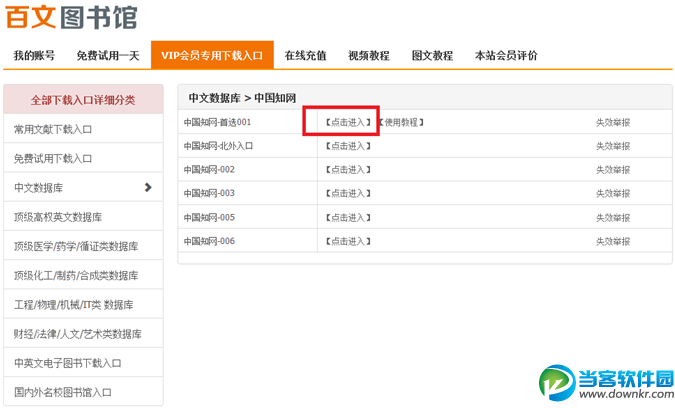Click the 中国知网-北外入口 row name
Viewport: 675px width, 408px height.
click(x=218, y=146)
